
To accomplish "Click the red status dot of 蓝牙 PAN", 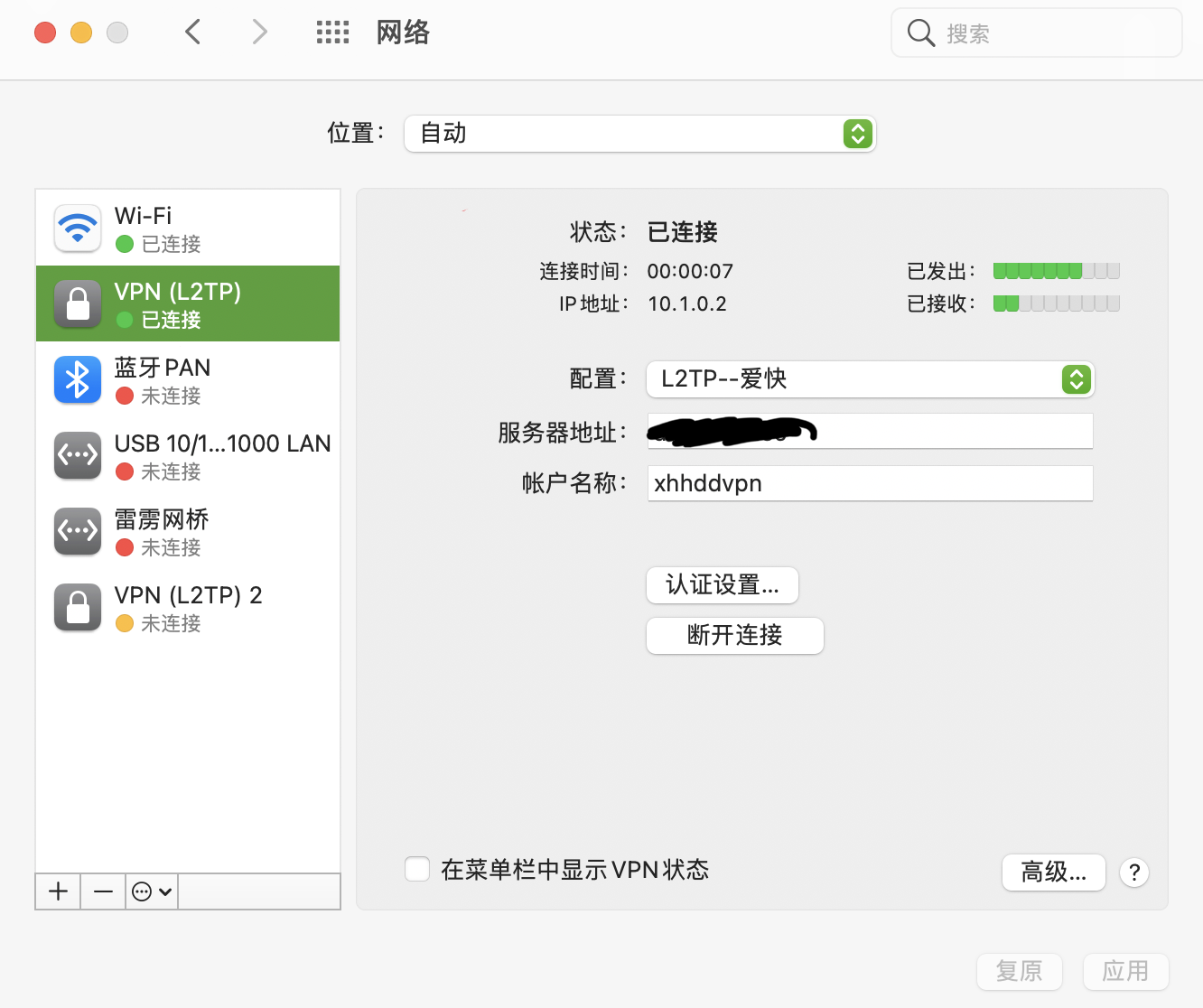I will pos(125,396).
